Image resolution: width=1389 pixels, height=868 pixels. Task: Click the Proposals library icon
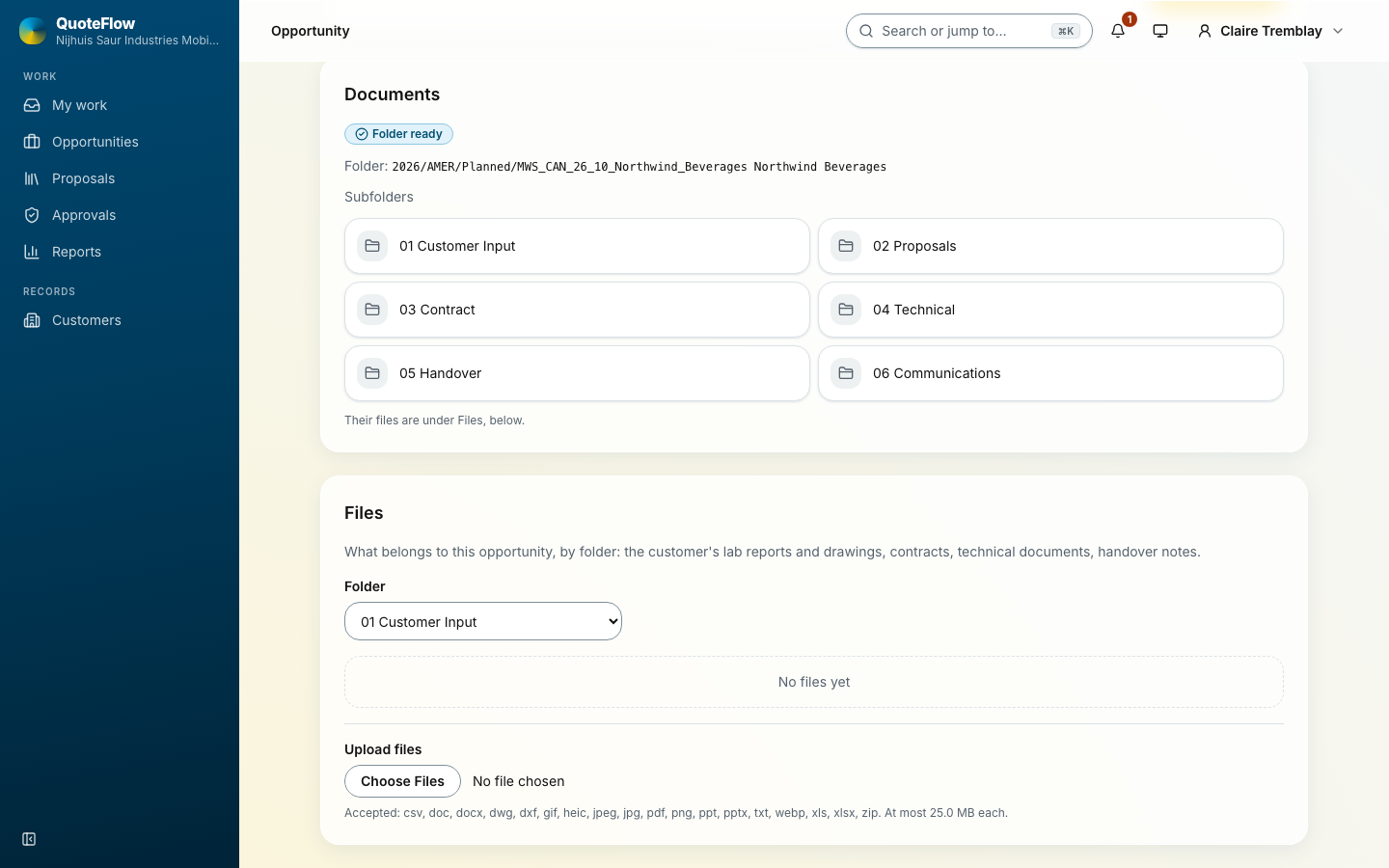click(32, 178)
